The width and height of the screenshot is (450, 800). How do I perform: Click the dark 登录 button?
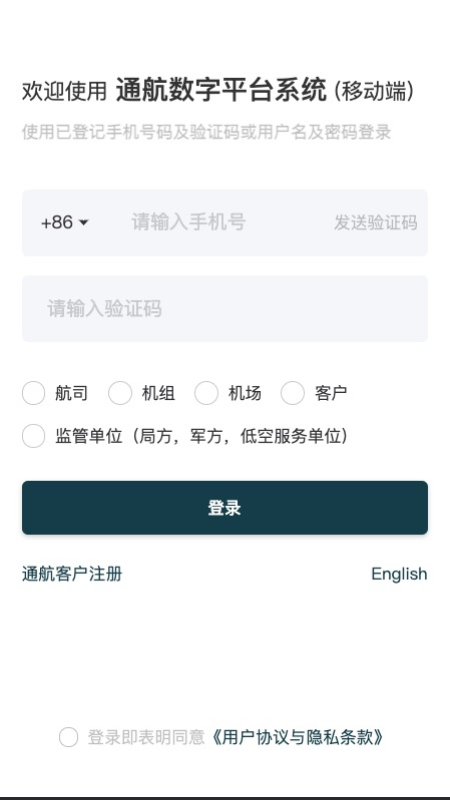(x=224, y=508)
